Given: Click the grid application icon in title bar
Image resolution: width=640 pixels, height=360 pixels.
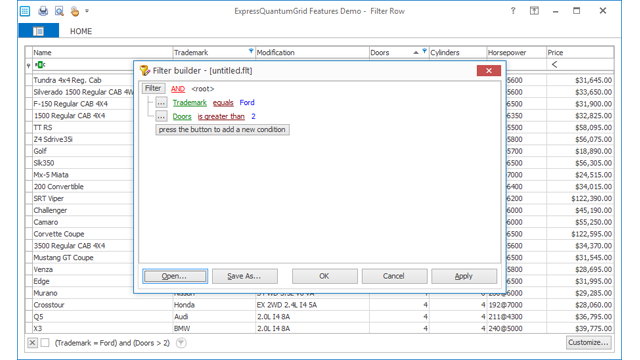Looking at the screenshot, I should point(25,11).
